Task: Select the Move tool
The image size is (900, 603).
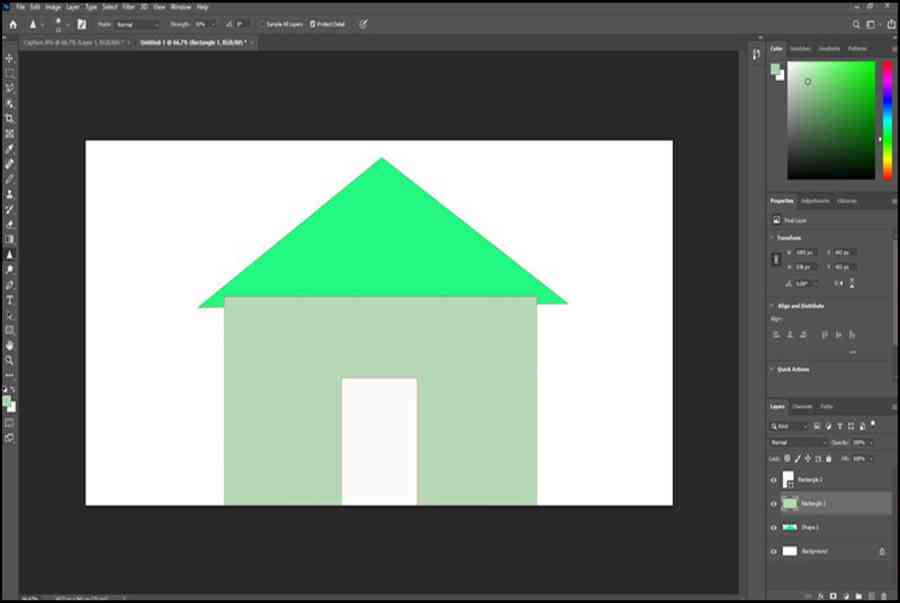Action: [x=10, y=59]
